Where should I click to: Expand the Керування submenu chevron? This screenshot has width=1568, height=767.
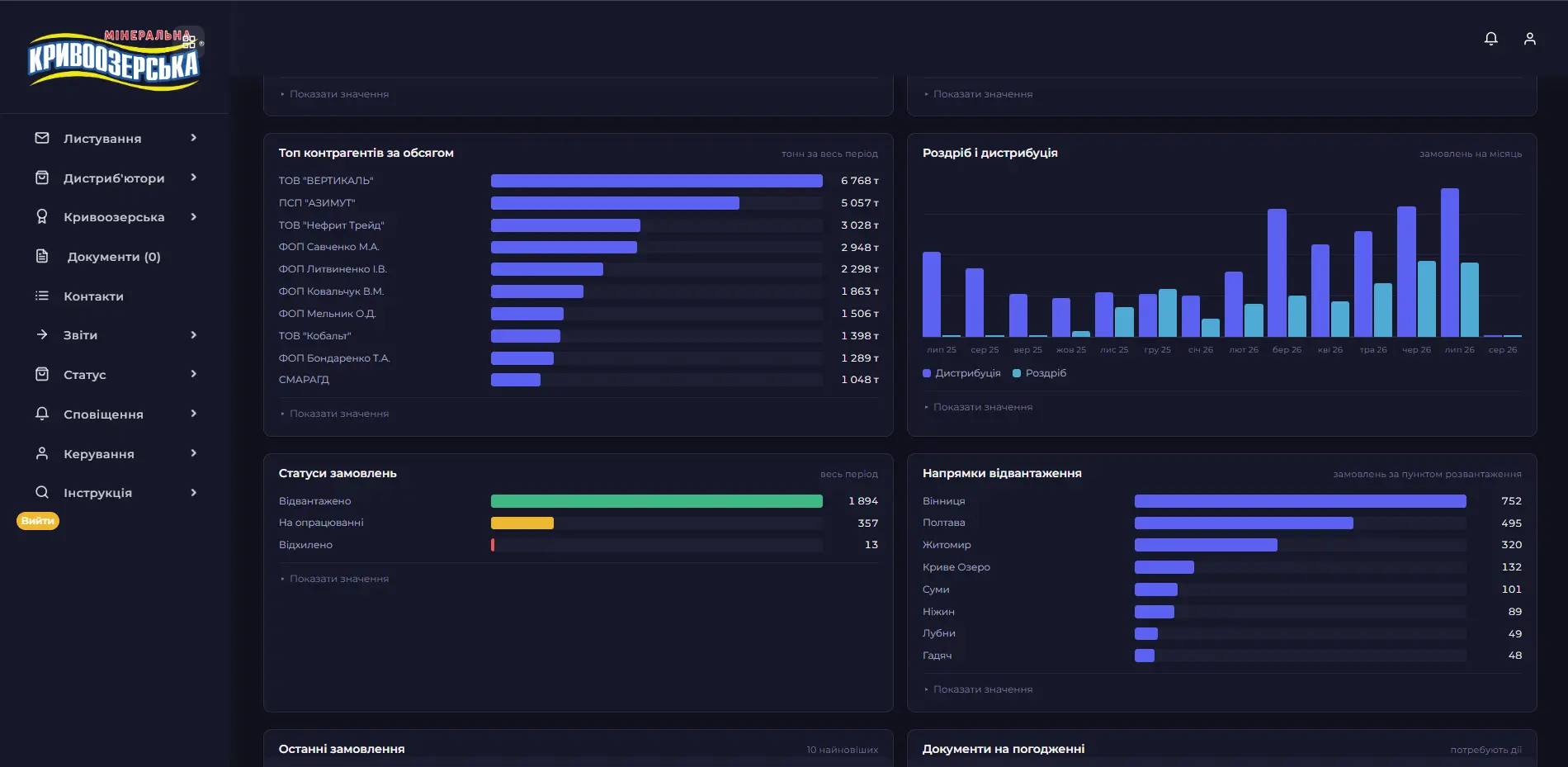194,453
